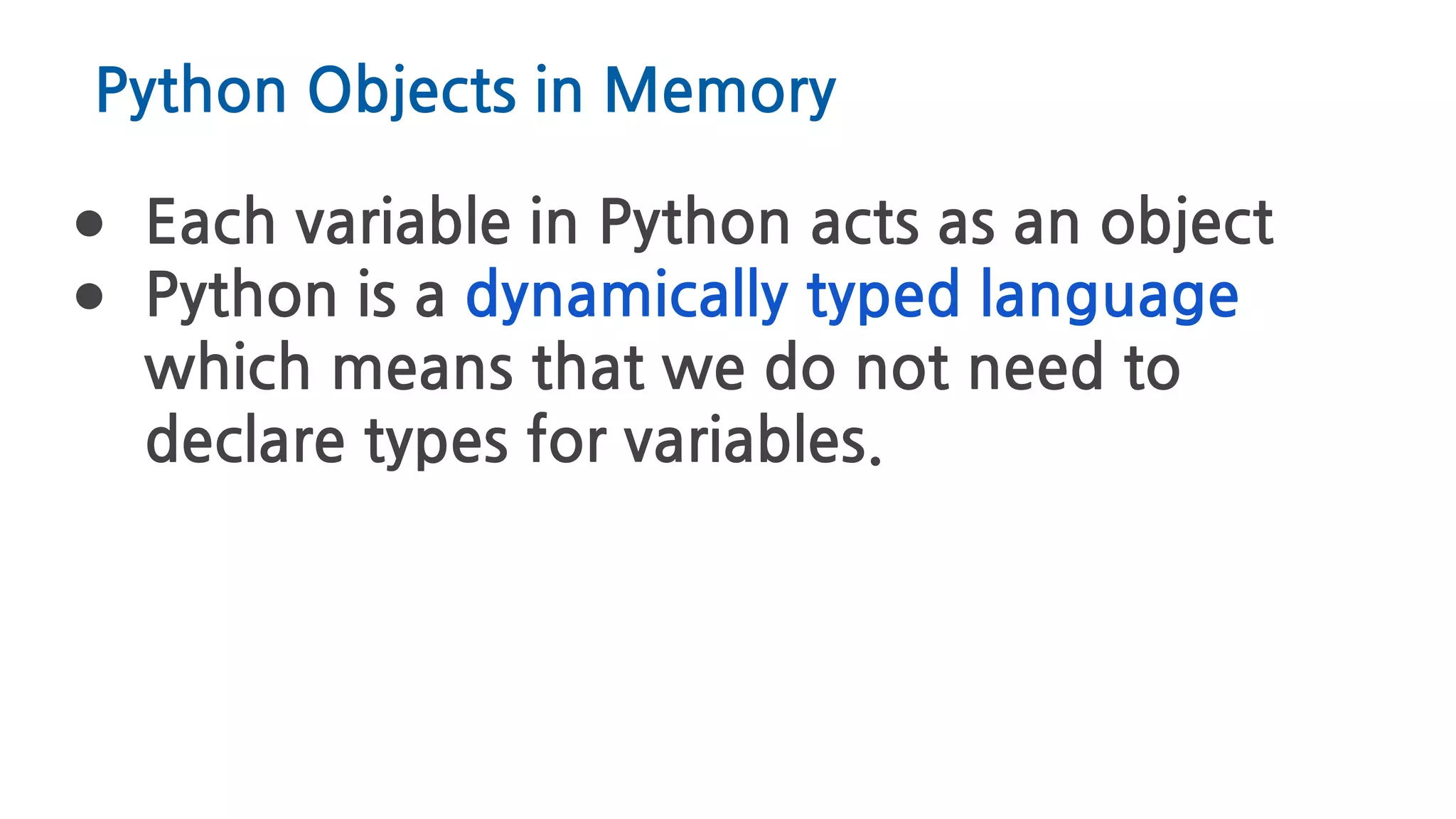The height and width of the screenshot is (819, 1456).
Task: Click the word "which" in the third line
Action: 227,368
